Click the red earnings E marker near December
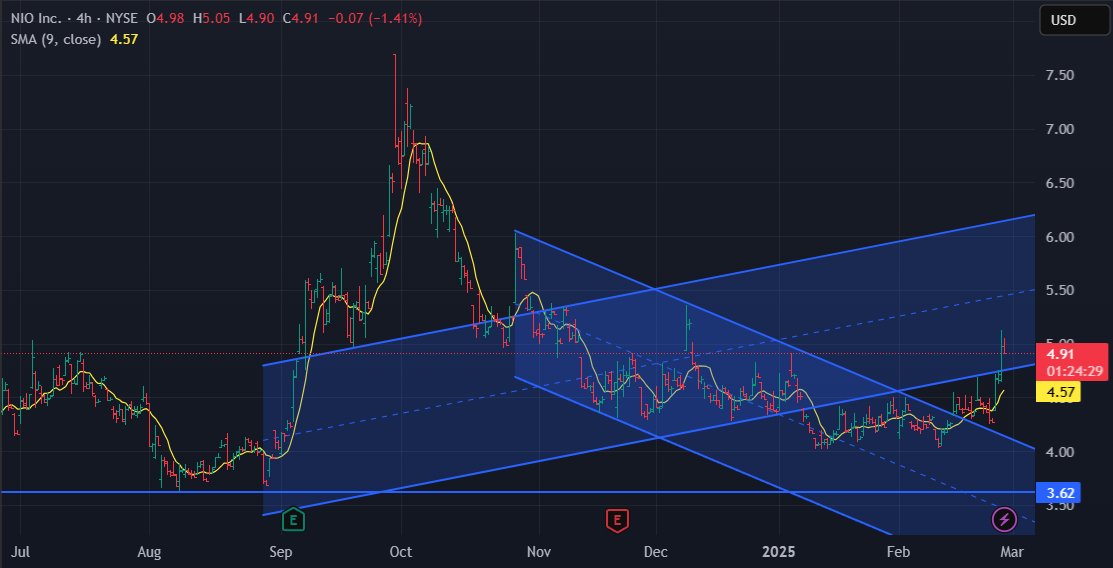This screenshot has width=1113, height=568. pos(617,520)
